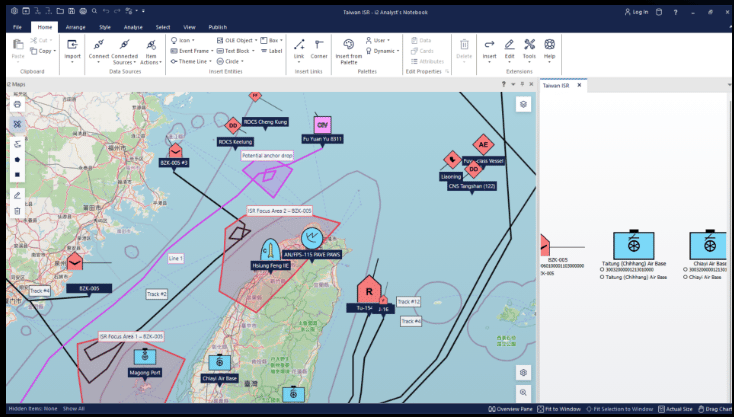734x417 pixels.
Task: Click the Magong Port map label
Action: [145, 373]
